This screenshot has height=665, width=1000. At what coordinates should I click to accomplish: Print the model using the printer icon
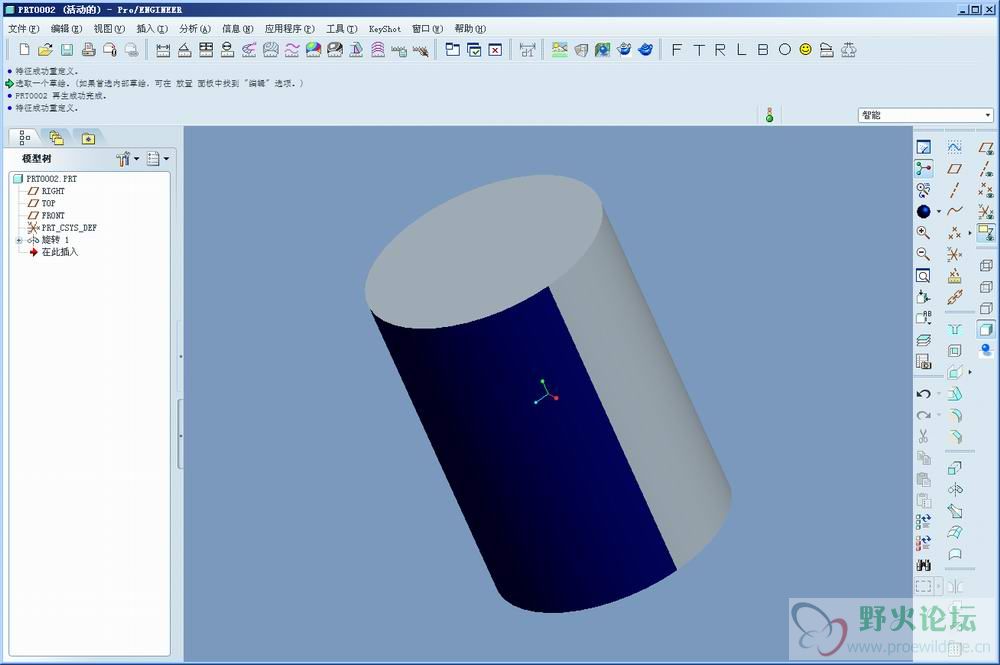(x=89, y=50)
